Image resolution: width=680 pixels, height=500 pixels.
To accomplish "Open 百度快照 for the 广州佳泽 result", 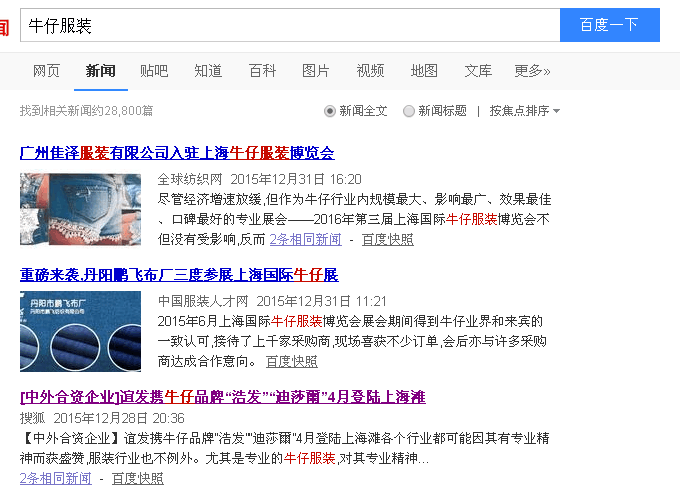I will pos(388,239).
